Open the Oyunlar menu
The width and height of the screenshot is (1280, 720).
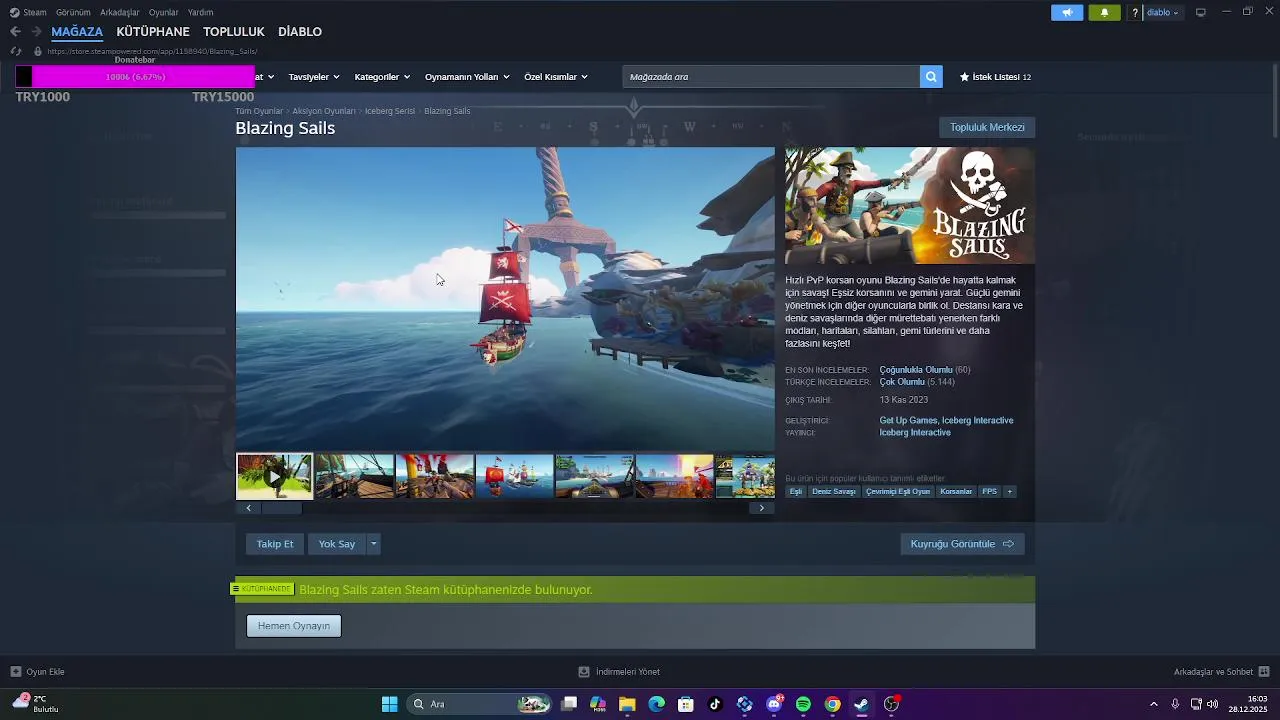coord(164,12)
